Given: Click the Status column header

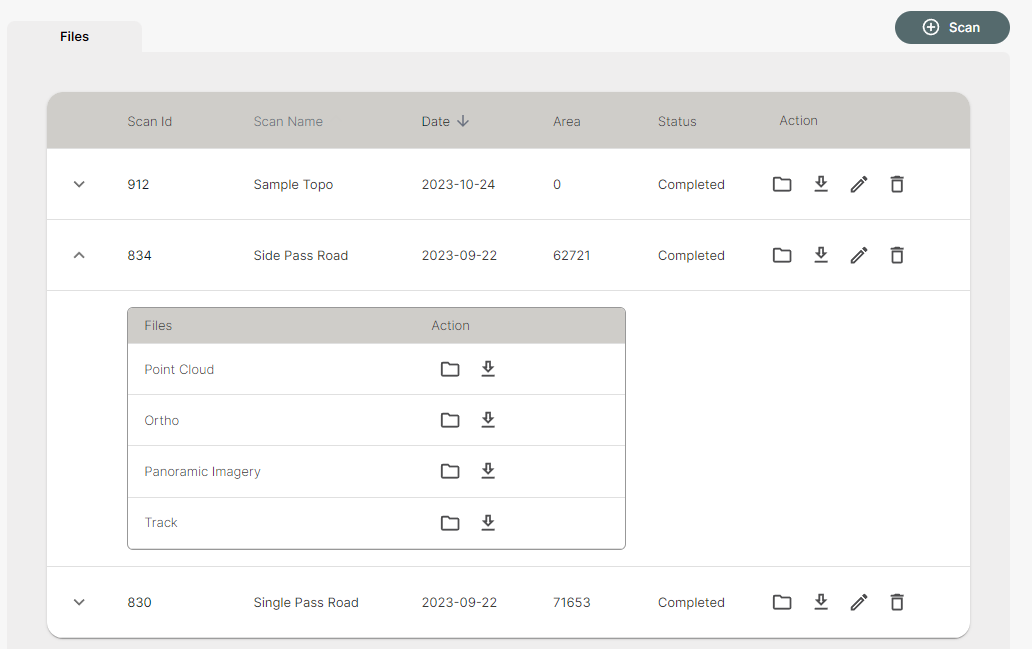Looking at the screenshot, I should (677, 121).
